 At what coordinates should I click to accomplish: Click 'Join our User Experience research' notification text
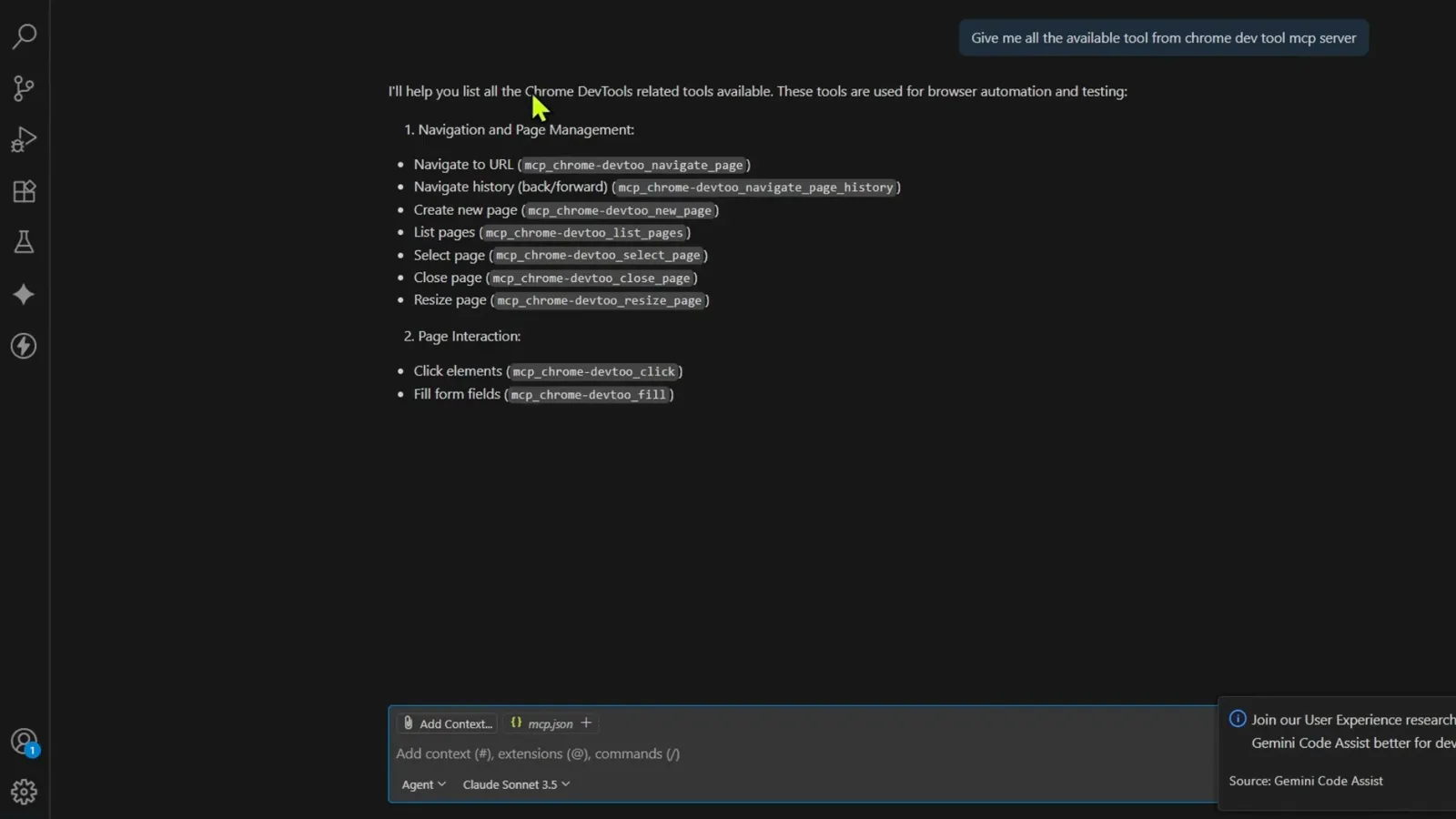point(1353,720)
